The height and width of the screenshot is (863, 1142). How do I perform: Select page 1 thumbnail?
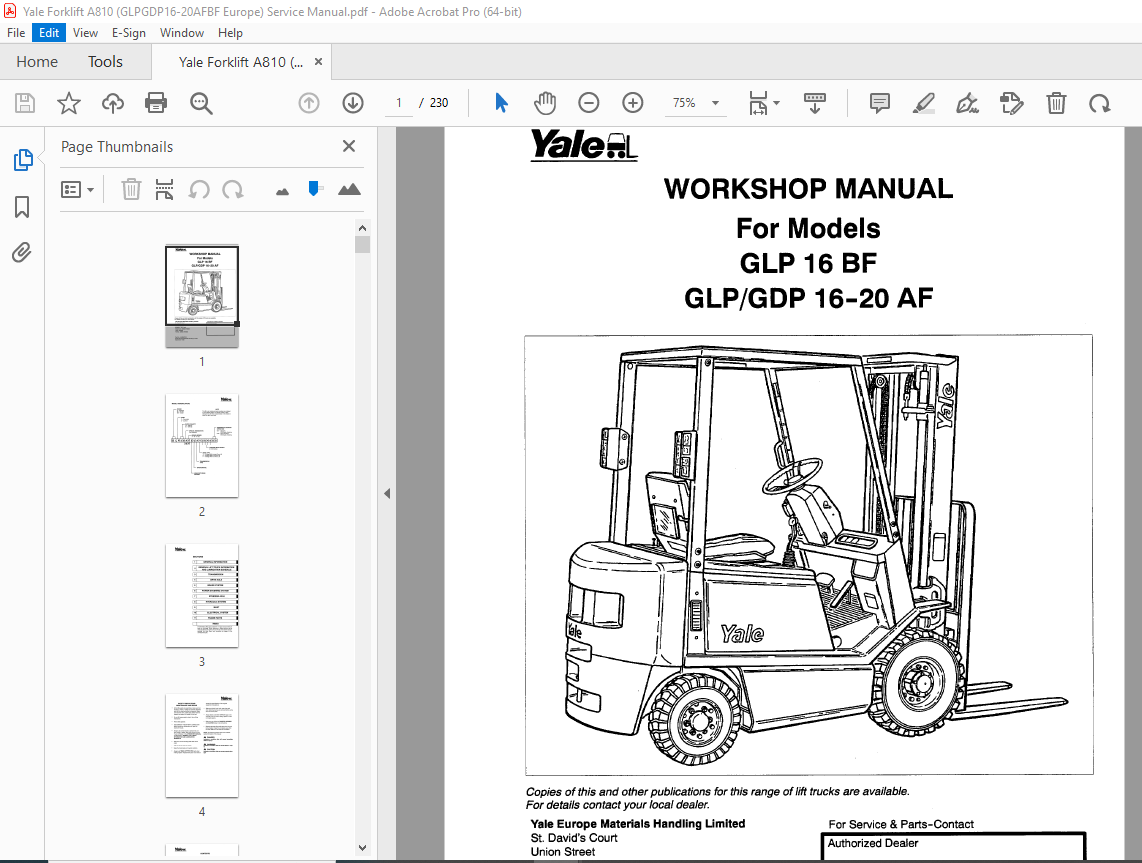(x=202, y=296)
